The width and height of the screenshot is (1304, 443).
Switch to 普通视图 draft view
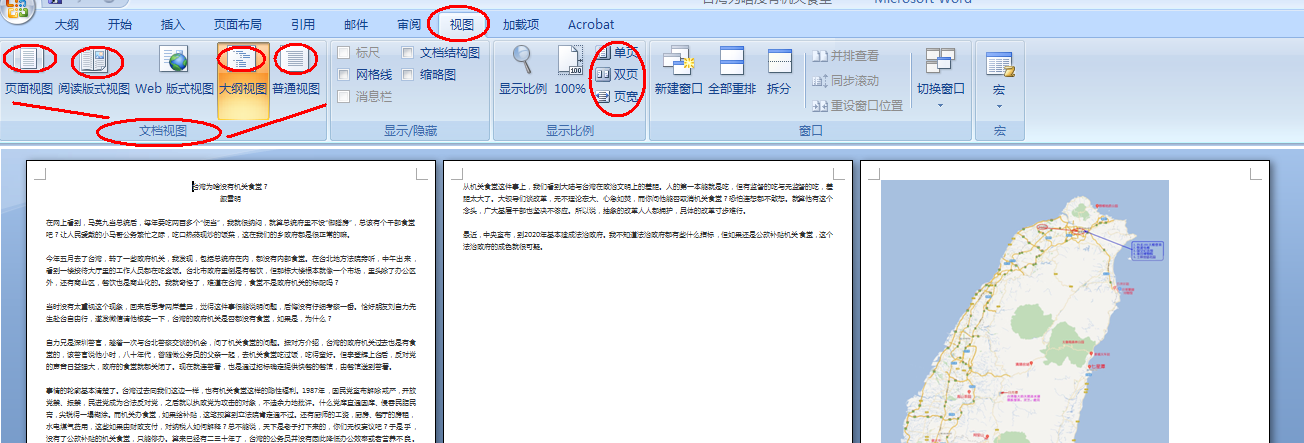coord(295,70)
